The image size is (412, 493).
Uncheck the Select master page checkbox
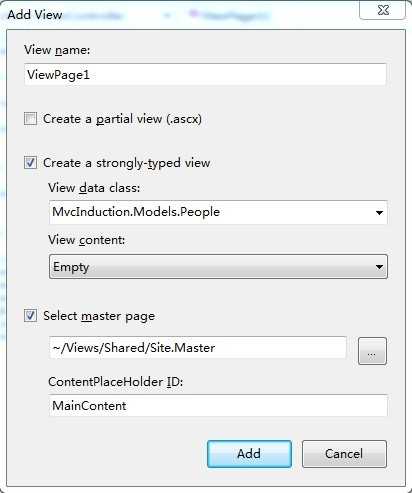[x=30, y=315]
